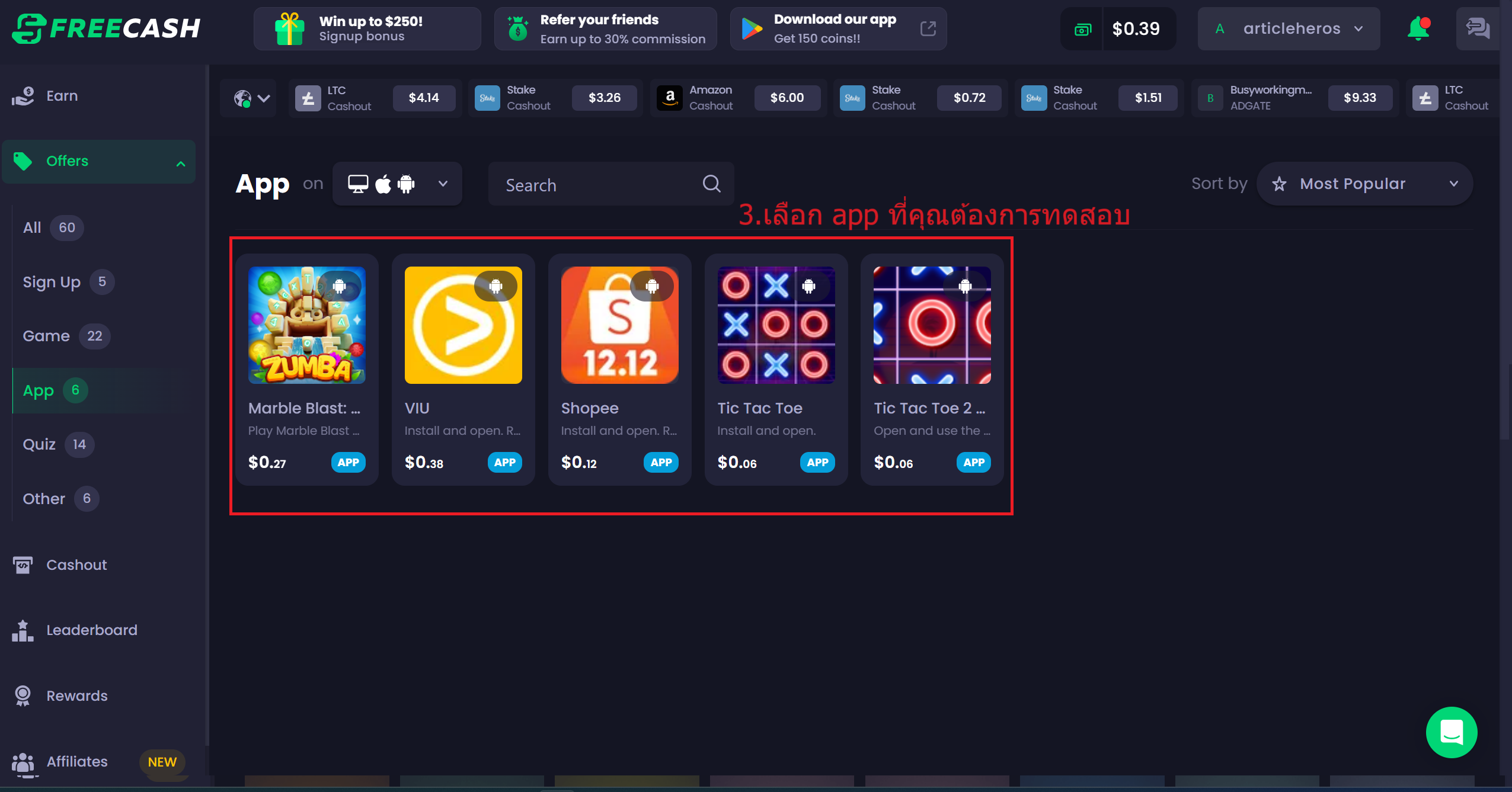This screenshot has height=792, width=1512.
Task: Open the Affiliates page
Action: pyautogui.click(x=77, y=762)
